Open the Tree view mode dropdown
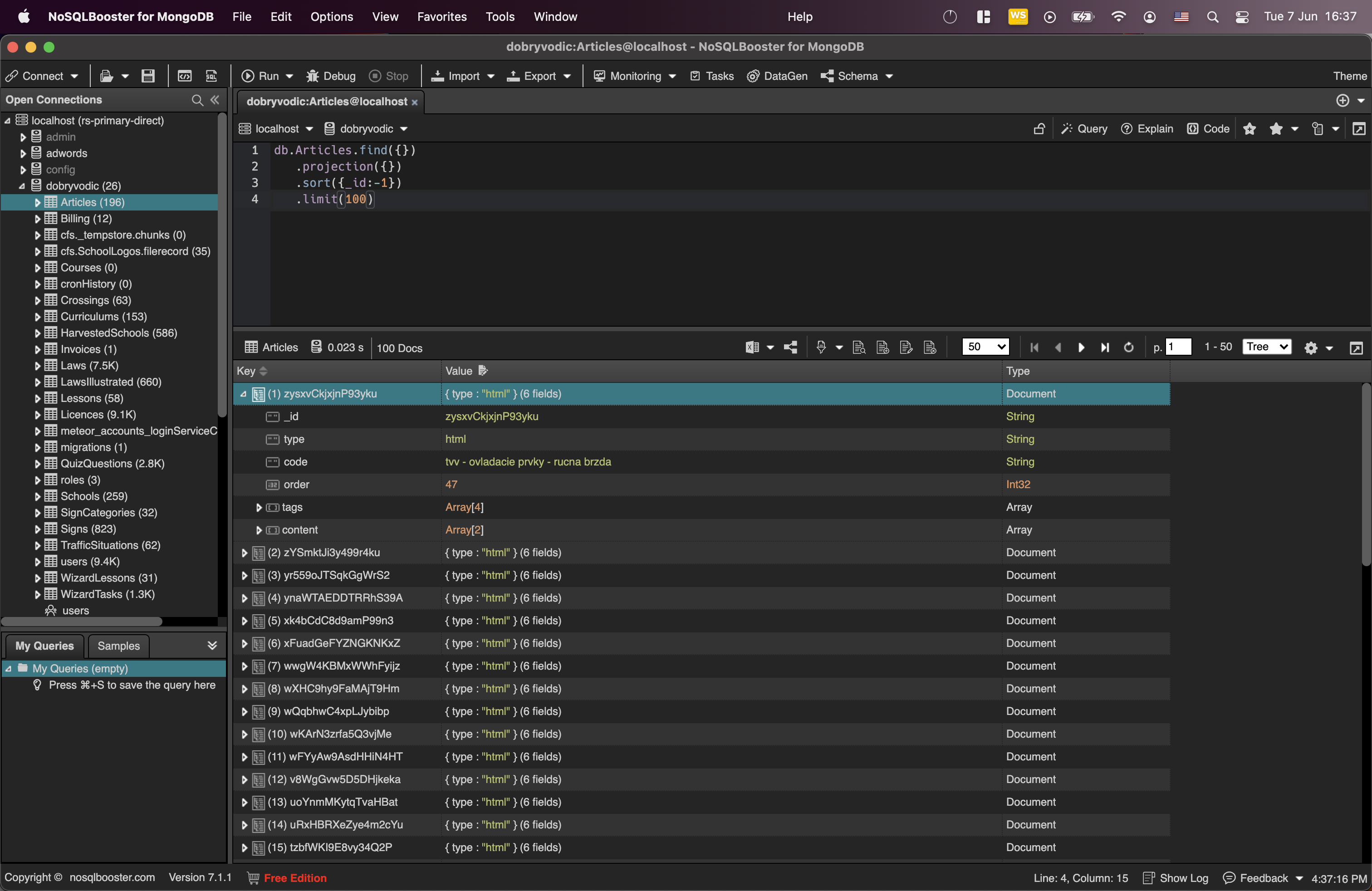 tap(1266, 347)
